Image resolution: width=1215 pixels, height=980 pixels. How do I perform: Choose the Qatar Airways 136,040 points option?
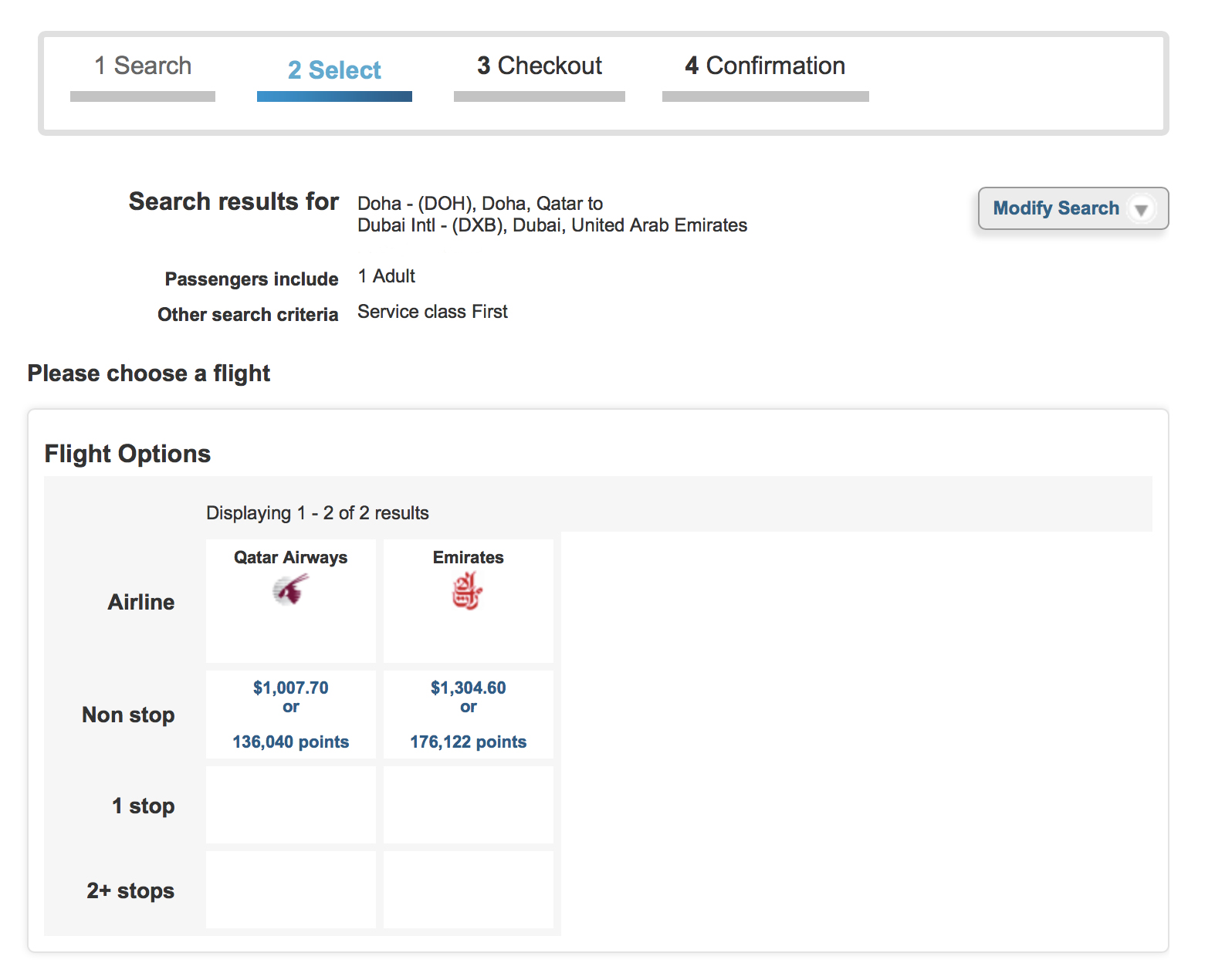pyautogui.click(x=291, y=742)
